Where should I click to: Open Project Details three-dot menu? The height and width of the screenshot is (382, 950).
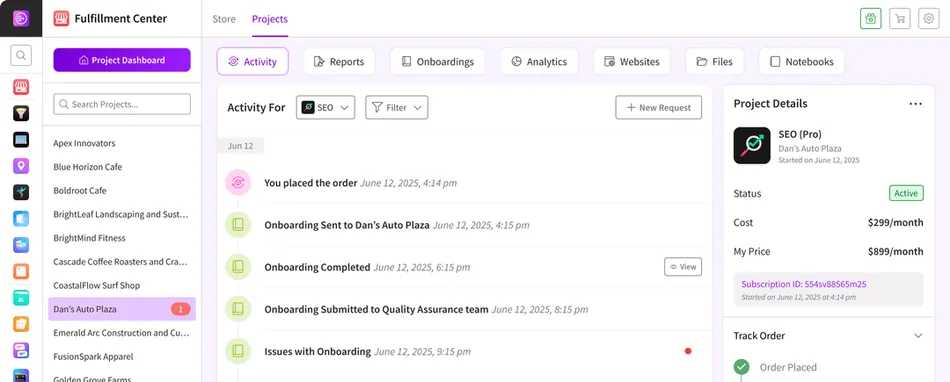(915, 104)
